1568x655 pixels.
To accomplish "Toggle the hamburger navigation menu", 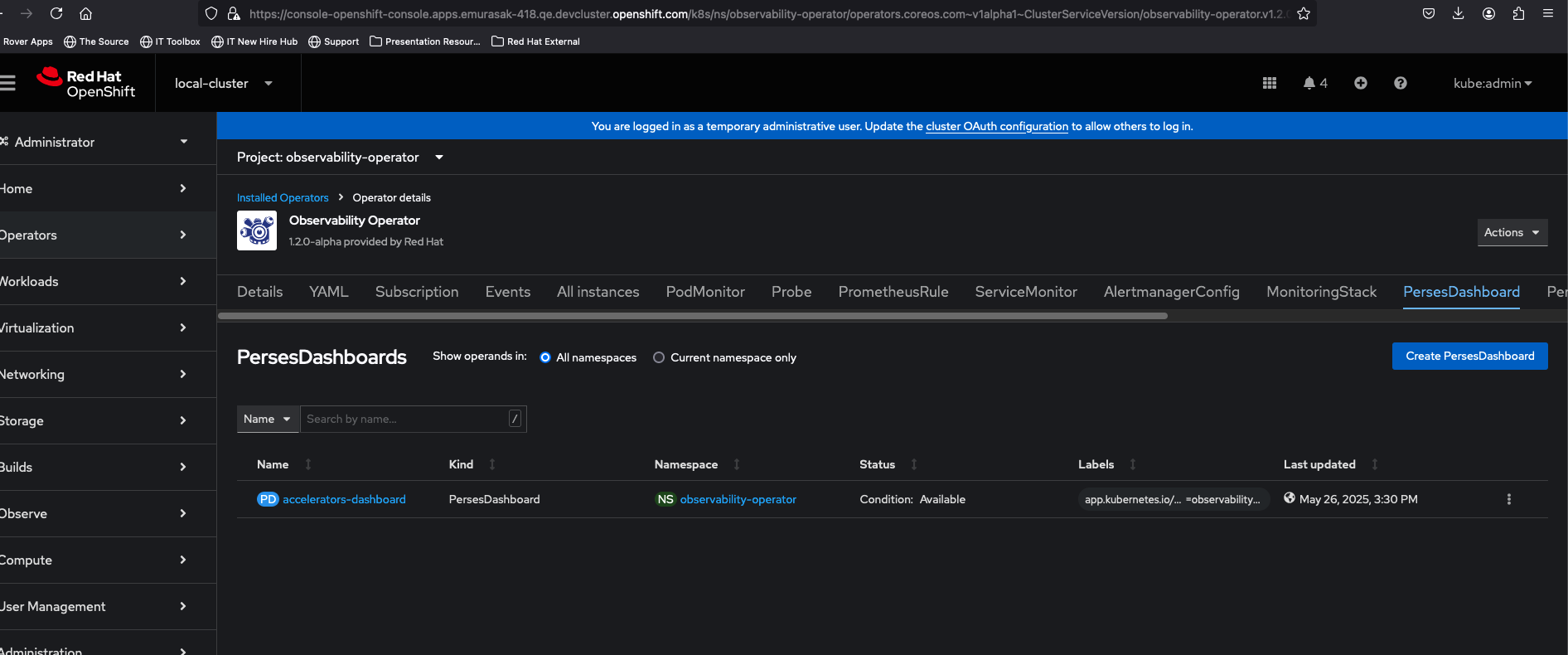I will click(x=8, y=83).
